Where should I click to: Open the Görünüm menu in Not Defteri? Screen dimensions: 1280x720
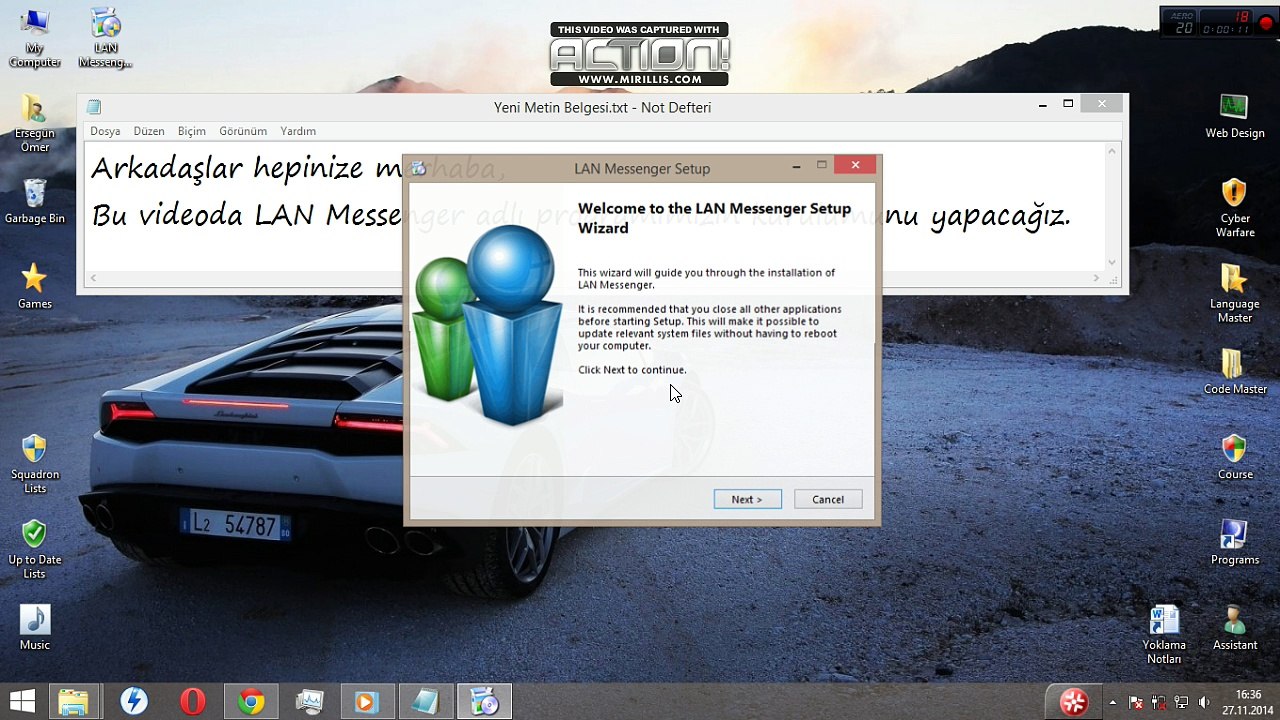point(243,131)
